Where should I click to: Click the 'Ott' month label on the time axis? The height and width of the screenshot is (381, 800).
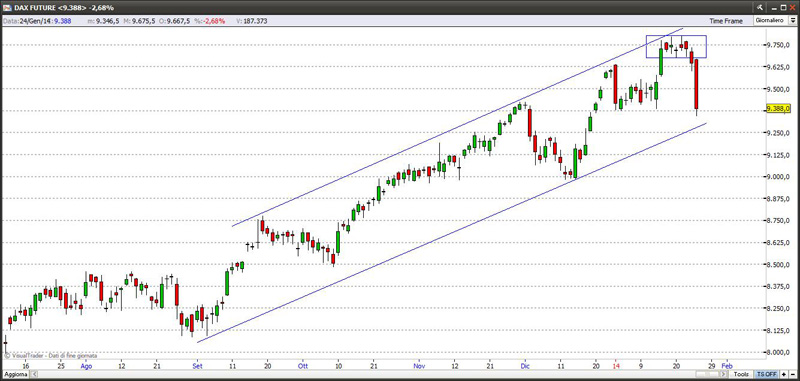(303, 366)
